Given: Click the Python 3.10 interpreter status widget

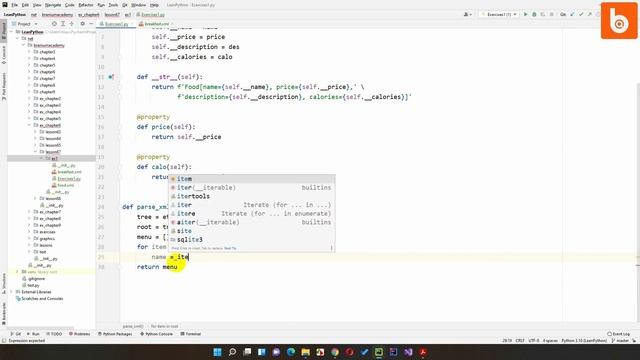Looking at the screenshot, I should [x=584, y=340].
